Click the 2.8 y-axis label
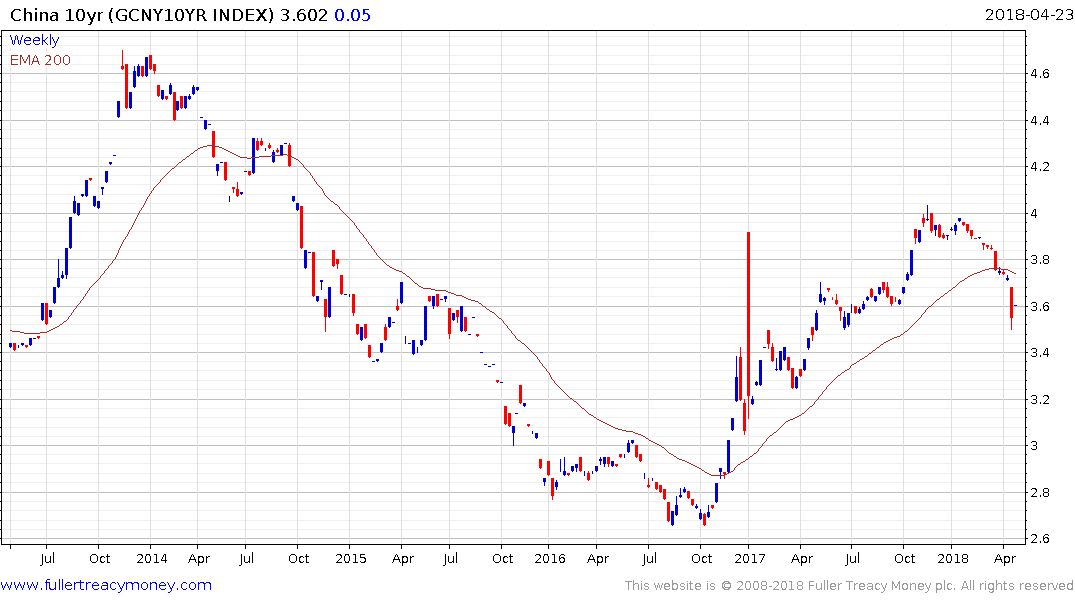The height and width of the screenshot is (600, 1075). point(1040,492)
